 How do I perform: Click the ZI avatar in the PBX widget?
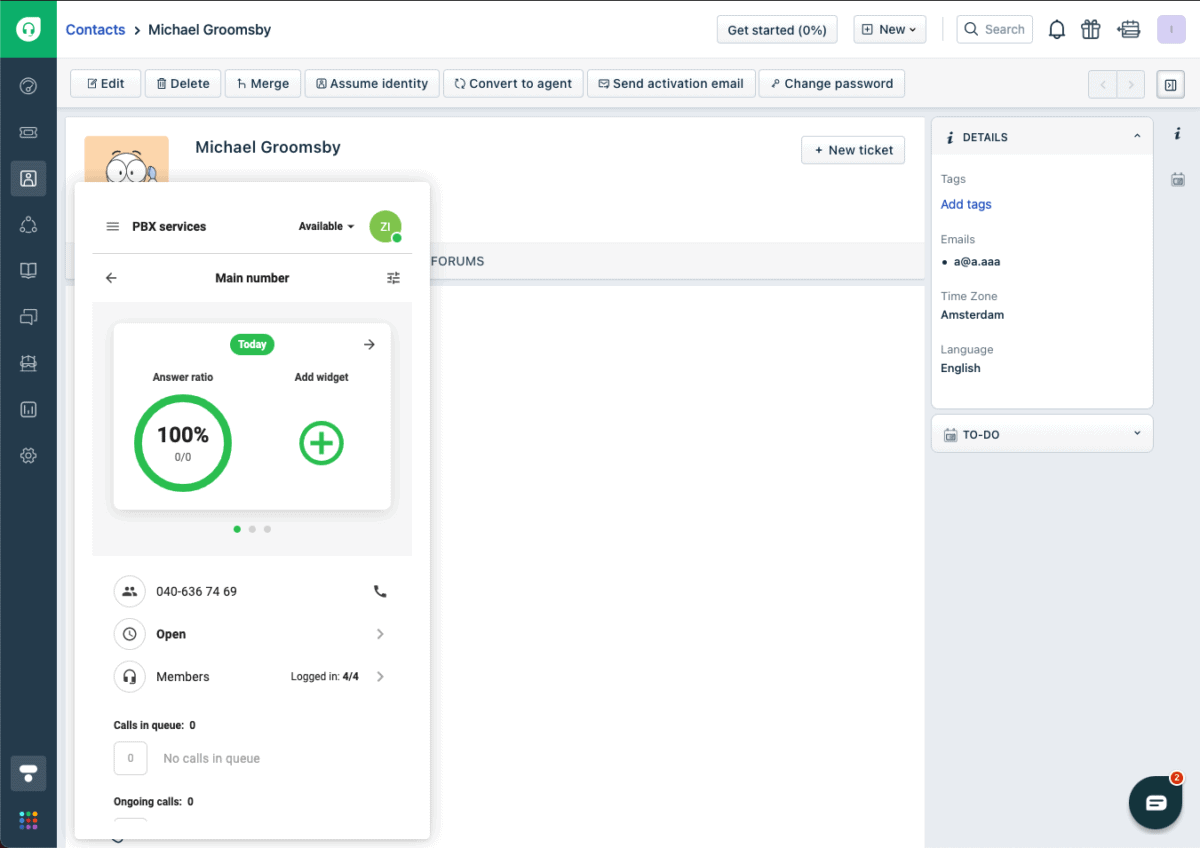pyautogui.click(x=385, y=227)
